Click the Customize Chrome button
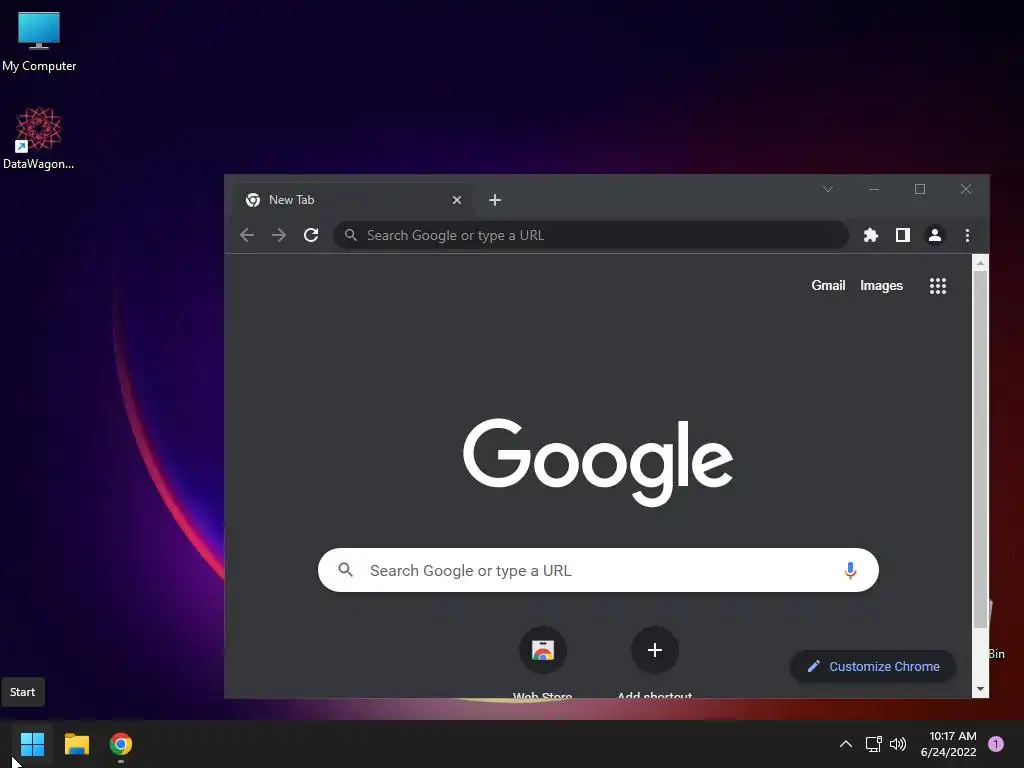 [873, 666]
